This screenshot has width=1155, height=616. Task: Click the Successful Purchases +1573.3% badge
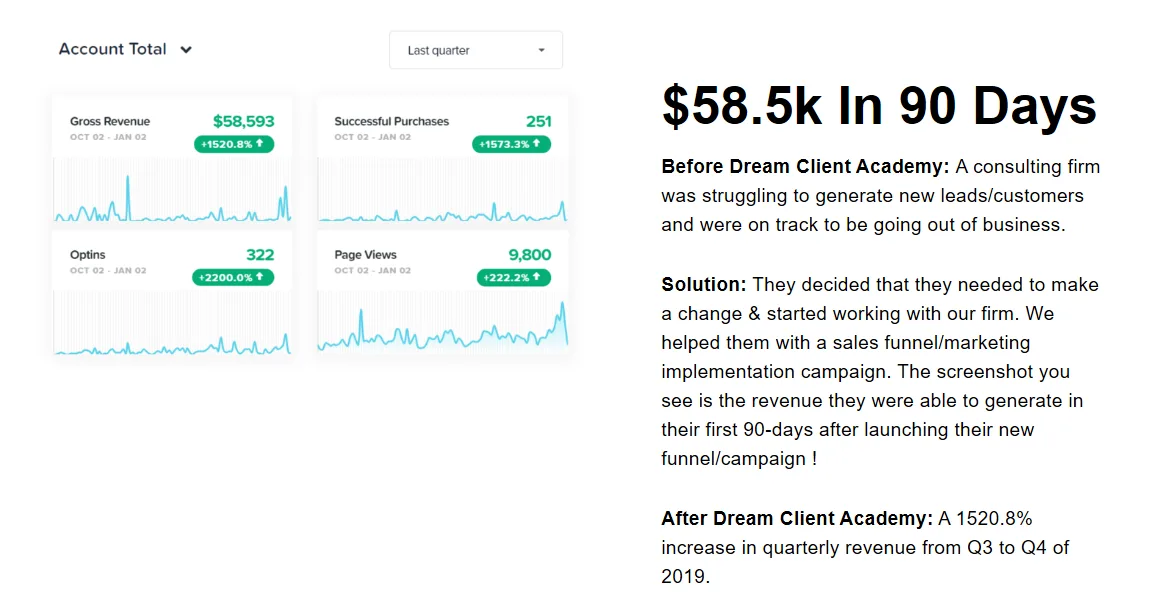pos(511,144)
